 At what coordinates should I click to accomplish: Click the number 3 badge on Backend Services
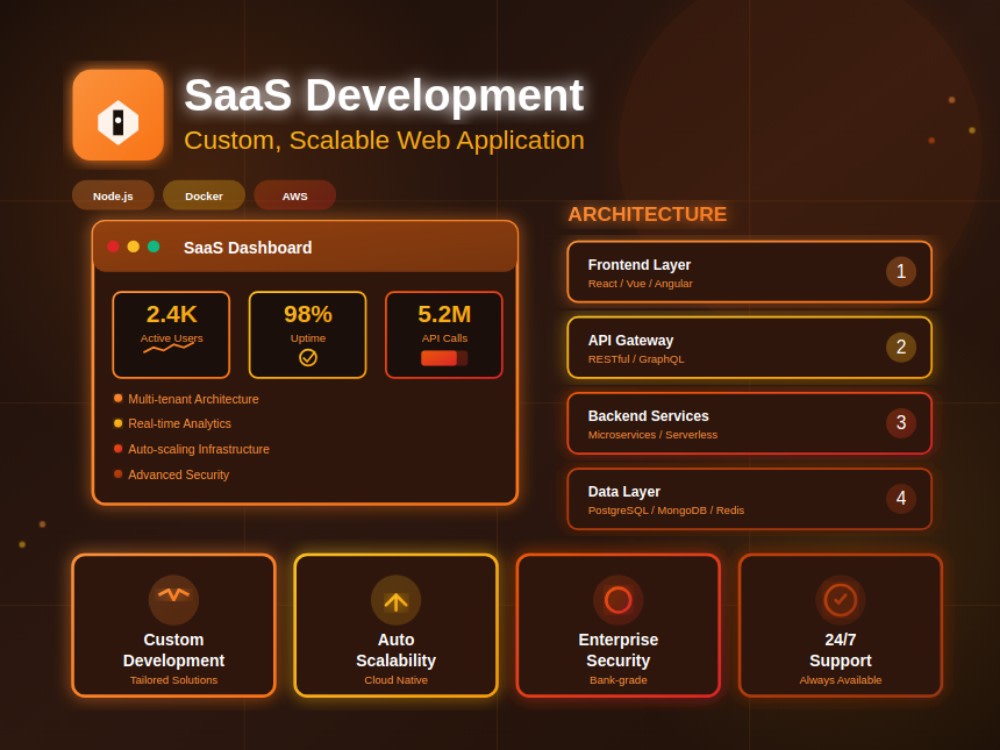click(901, 423)
